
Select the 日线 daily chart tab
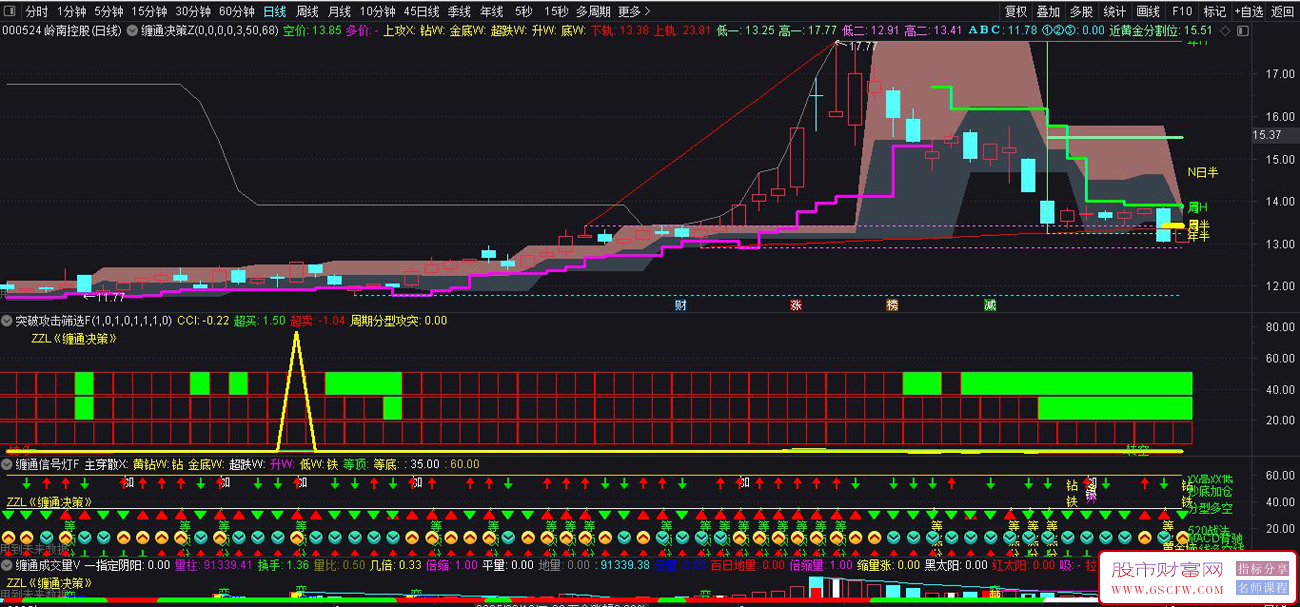pos(275,12)
